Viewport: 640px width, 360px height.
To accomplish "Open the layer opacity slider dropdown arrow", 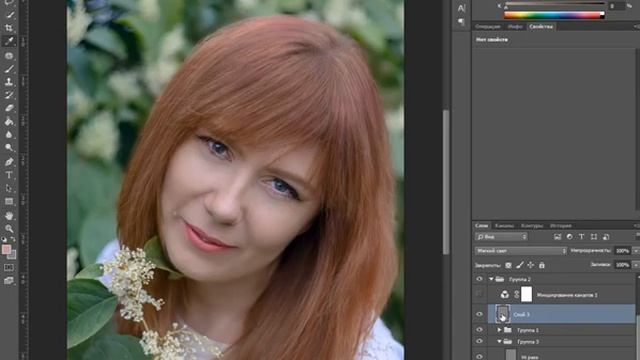I will coord(635,251).
